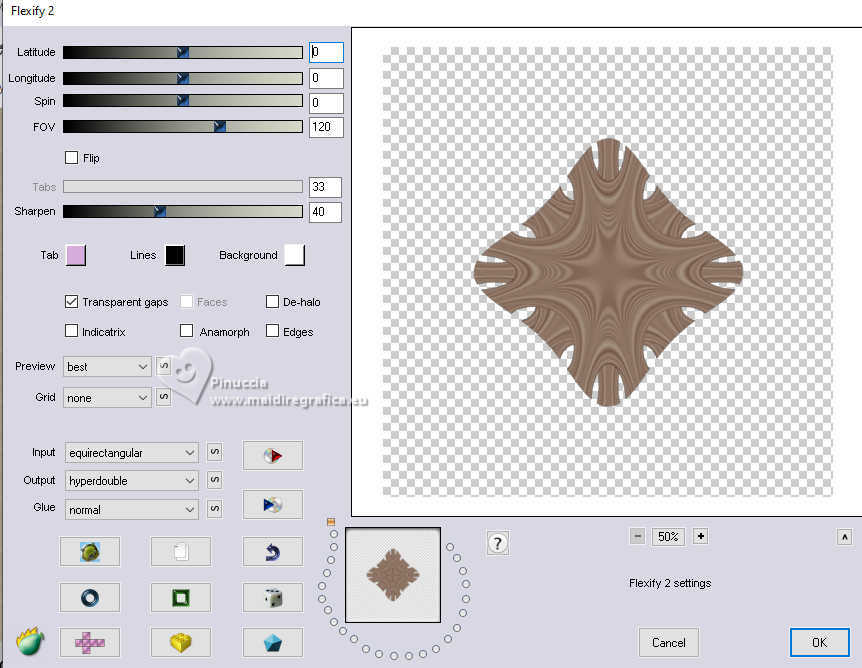862x668 pixels.
Task: Open help with the question mark icon
Action: coord(498,543)
